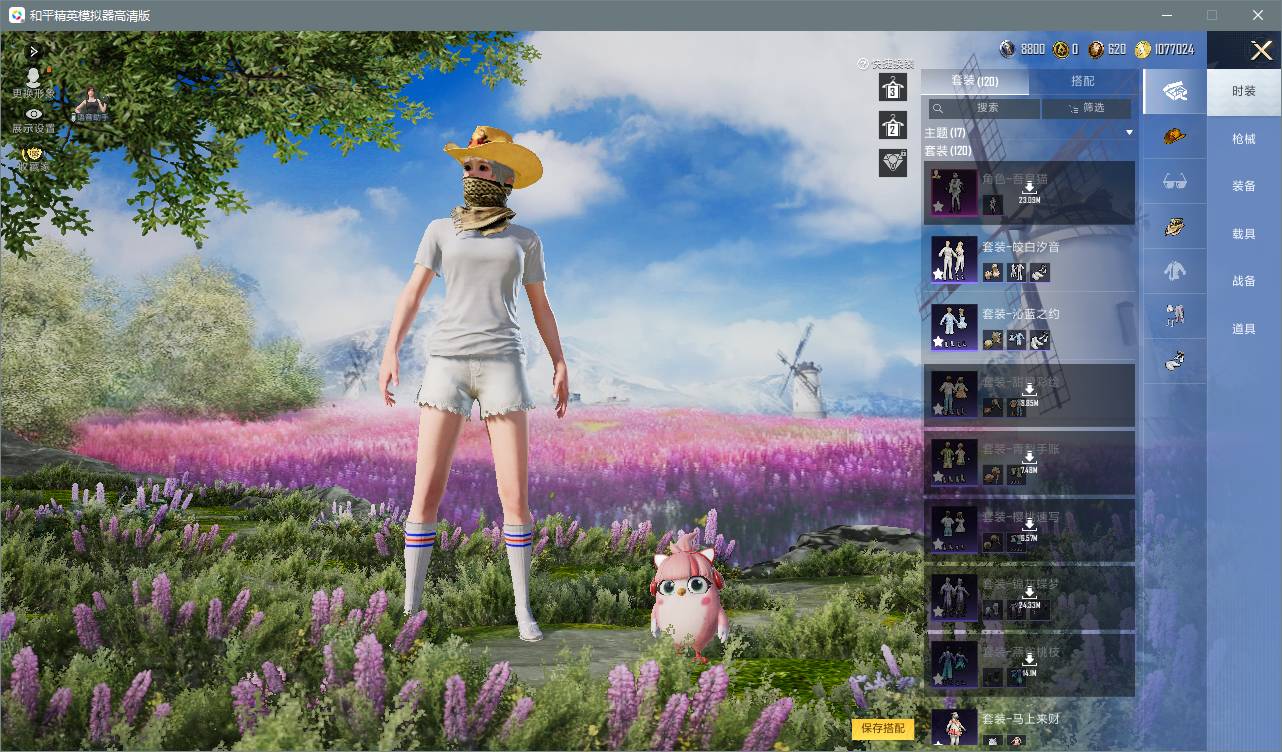The image size is (1282, 752).
Task: Click the 更换形象 avatar icon
Action: tap(33, 78)
